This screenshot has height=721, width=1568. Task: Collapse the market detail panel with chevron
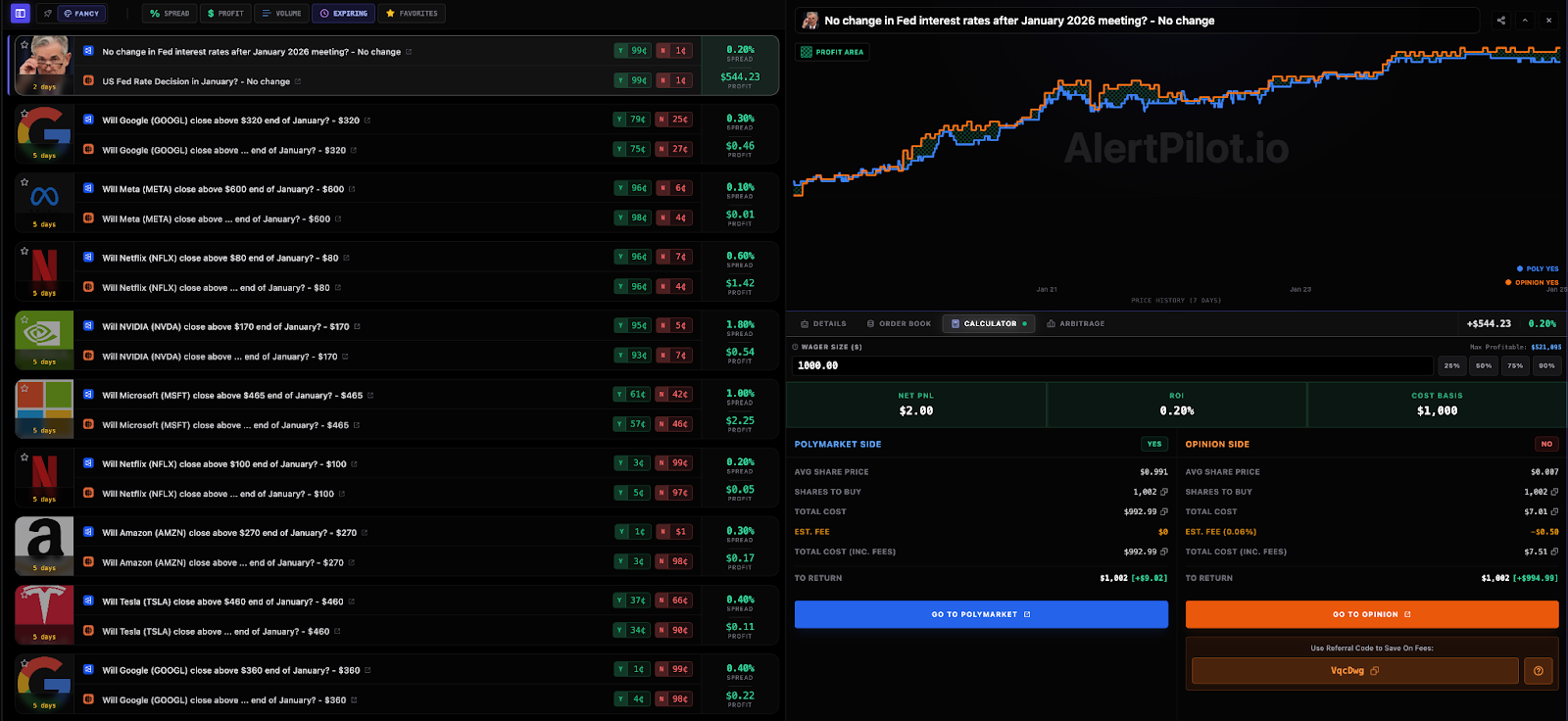1525,21
